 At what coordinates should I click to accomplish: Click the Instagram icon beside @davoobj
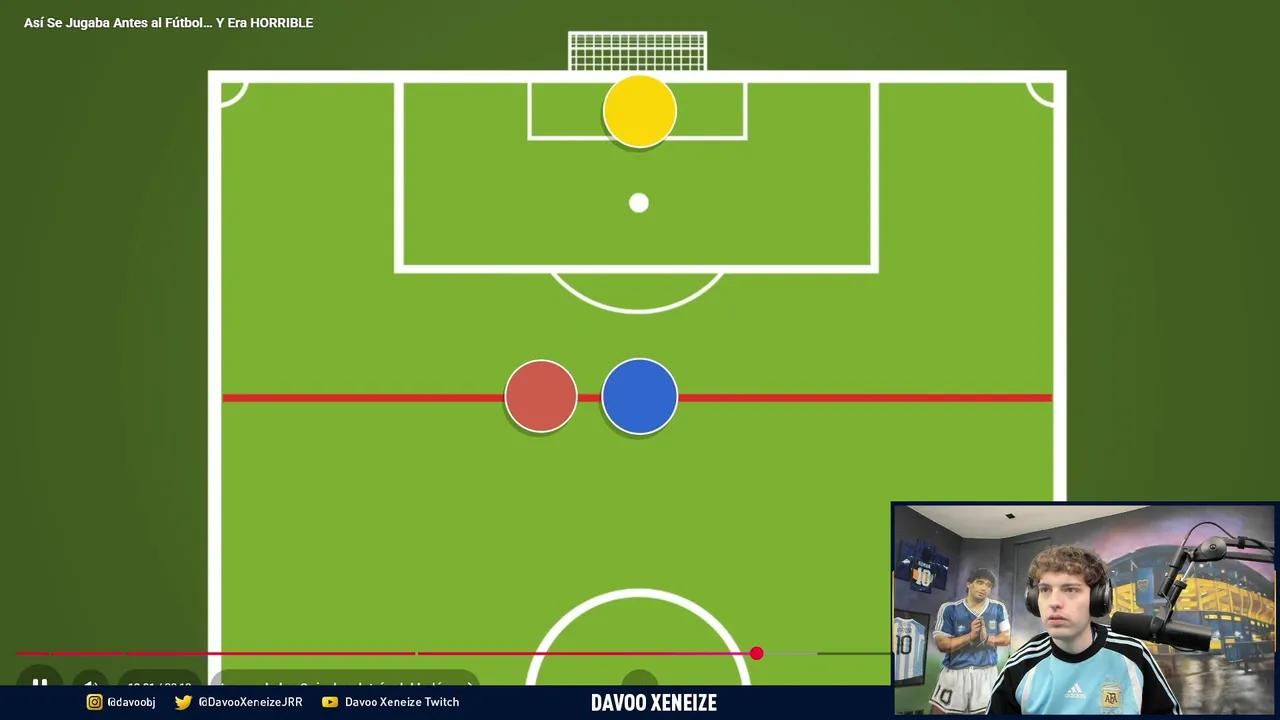(94, 702)
